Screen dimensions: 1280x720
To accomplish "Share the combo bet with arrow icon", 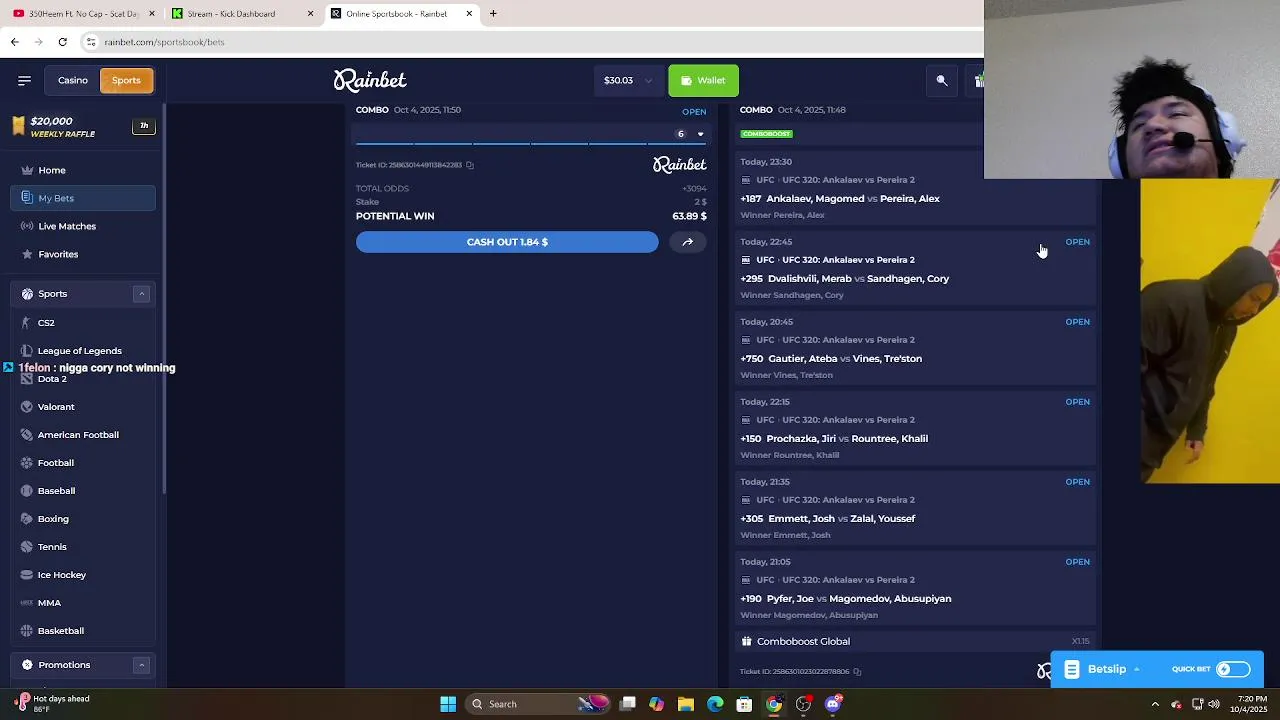I will [688, 242].
